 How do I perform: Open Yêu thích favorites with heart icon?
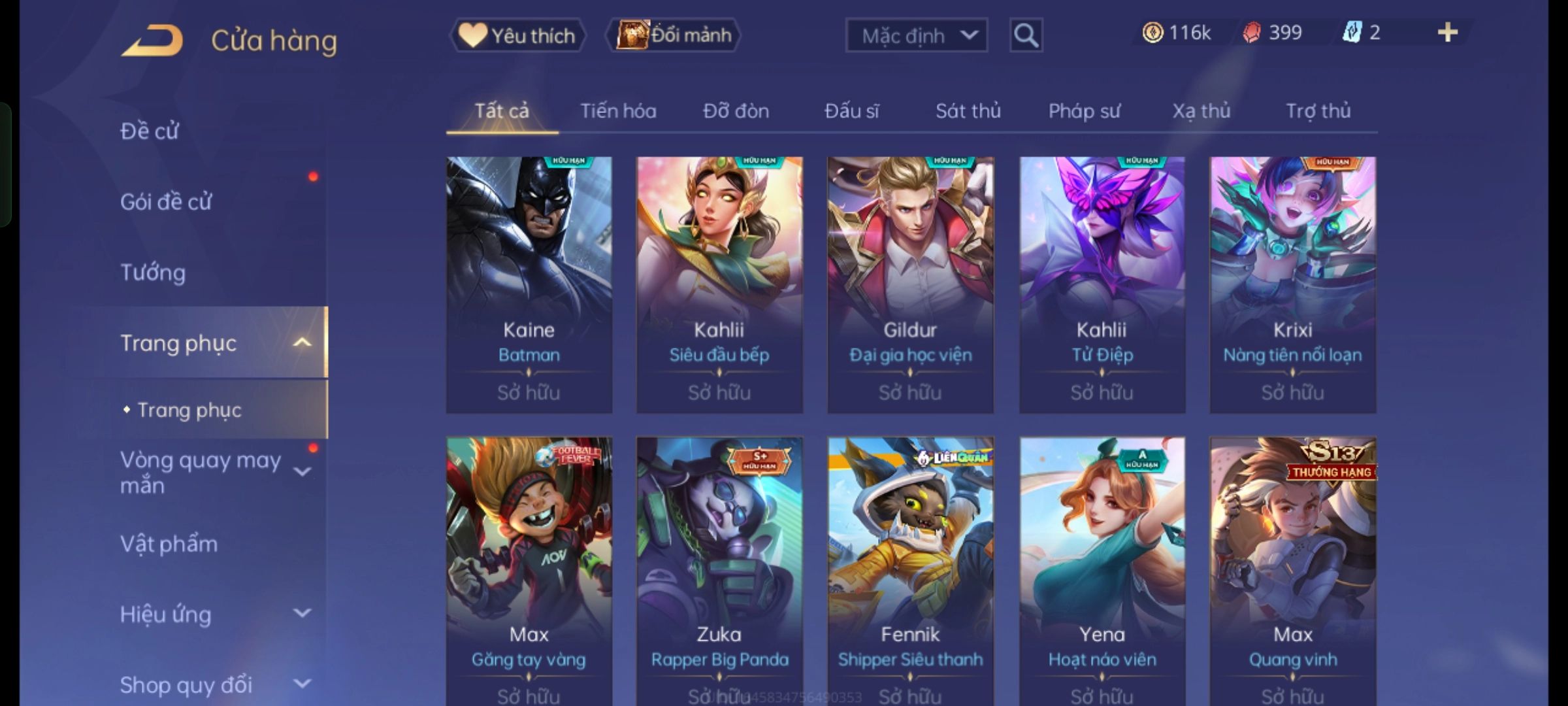tap(517, 35)
